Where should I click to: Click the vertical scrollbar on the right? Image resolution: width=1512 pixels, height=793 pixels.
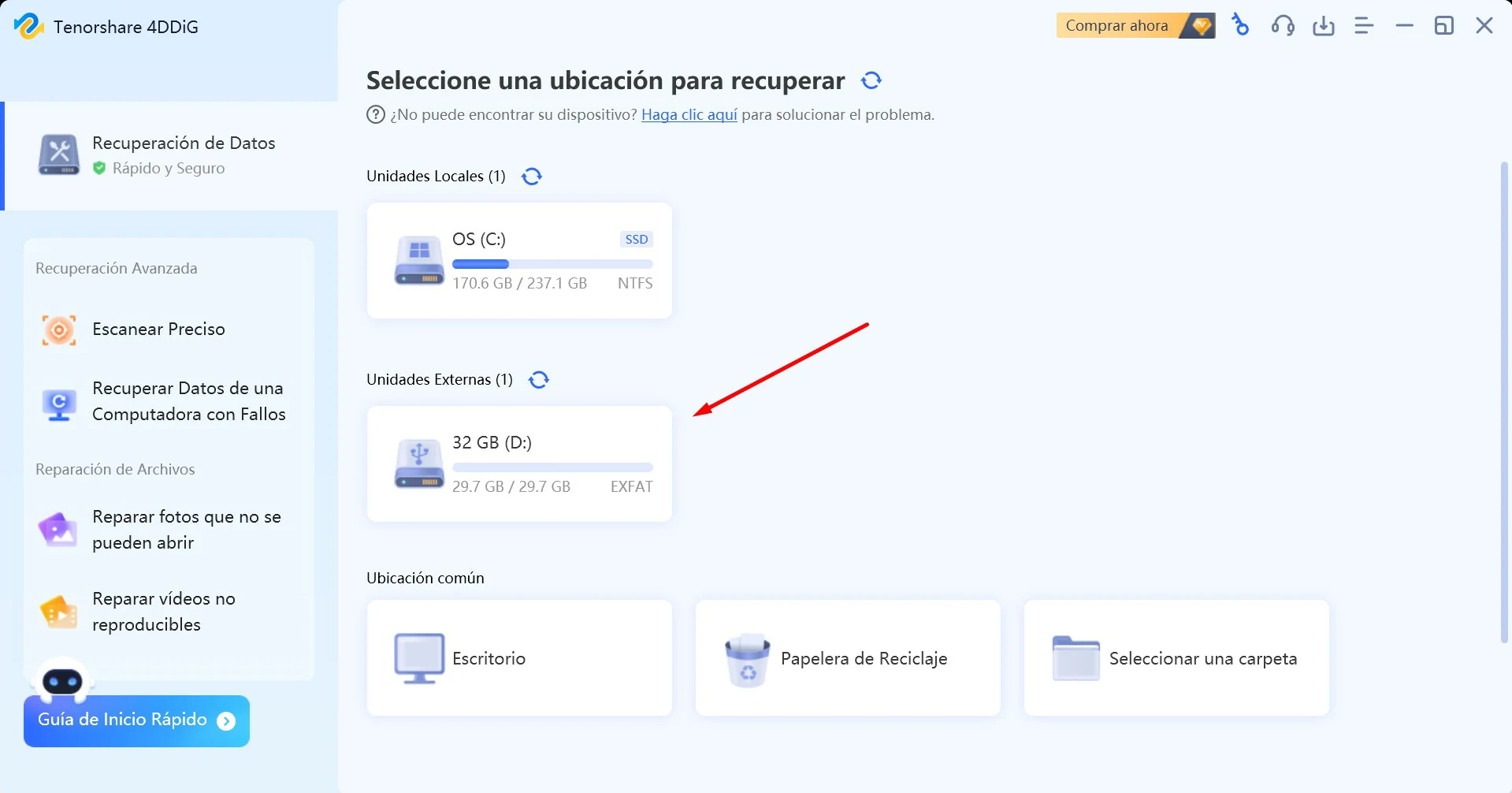click(x=1504, y=402)
